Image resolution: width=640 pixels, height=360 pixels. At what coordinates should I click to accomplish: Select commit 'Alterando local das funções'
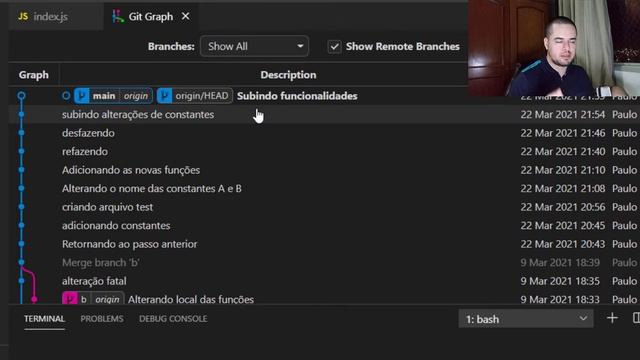click(x=191, y=299)
